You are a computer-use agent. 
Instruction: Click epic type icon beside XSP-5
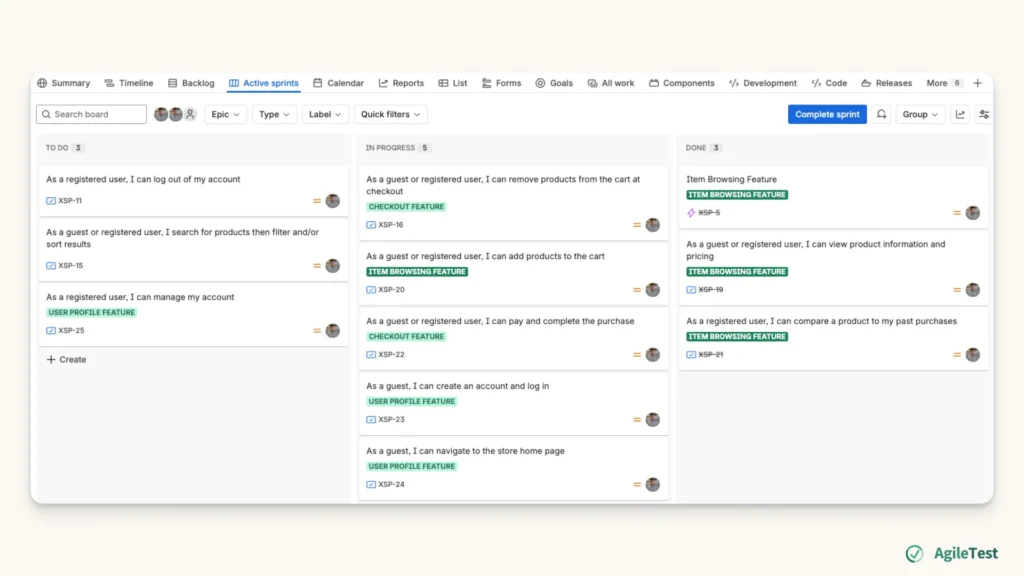[691, 213]
